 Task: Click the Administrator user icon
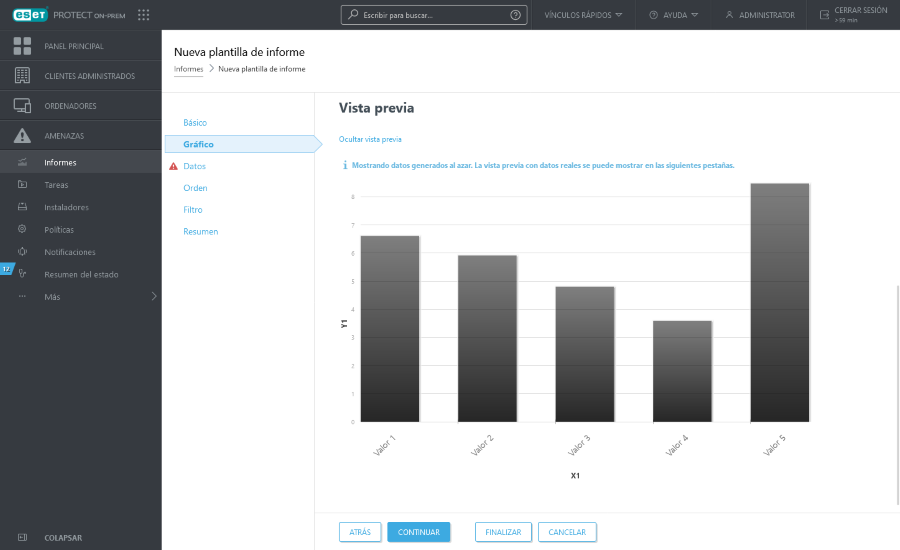tap(730, 15)
